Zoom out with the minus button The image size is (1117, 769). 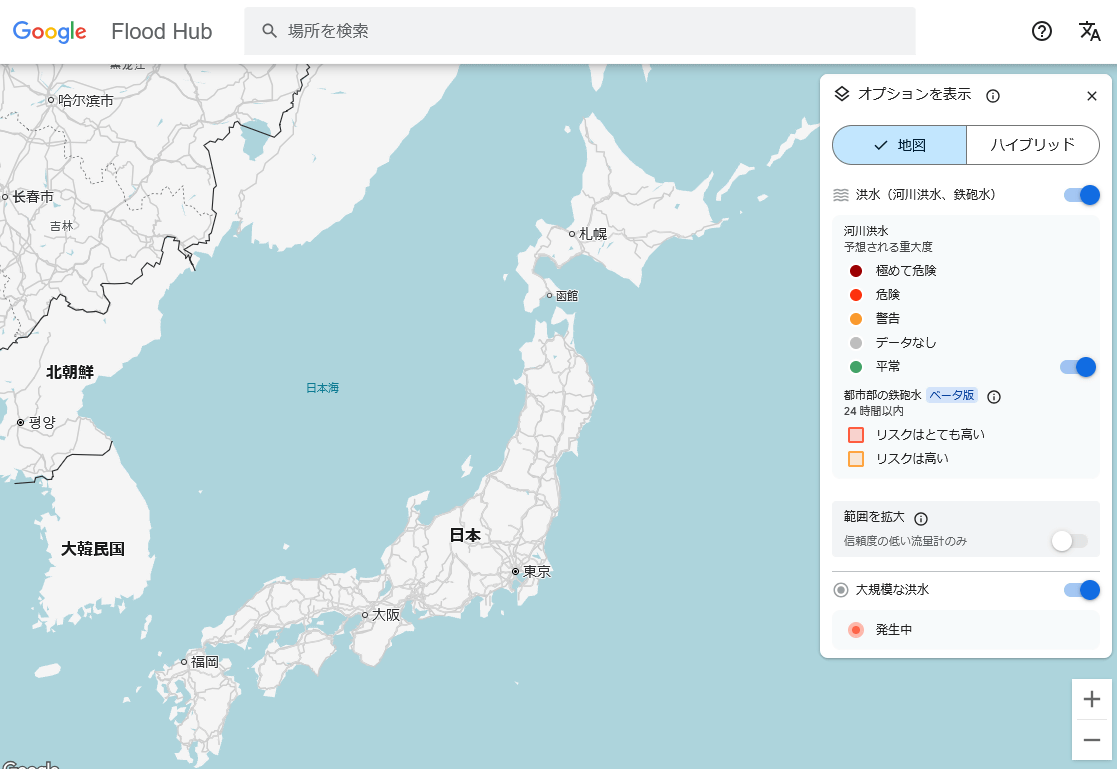[1092, 740]
